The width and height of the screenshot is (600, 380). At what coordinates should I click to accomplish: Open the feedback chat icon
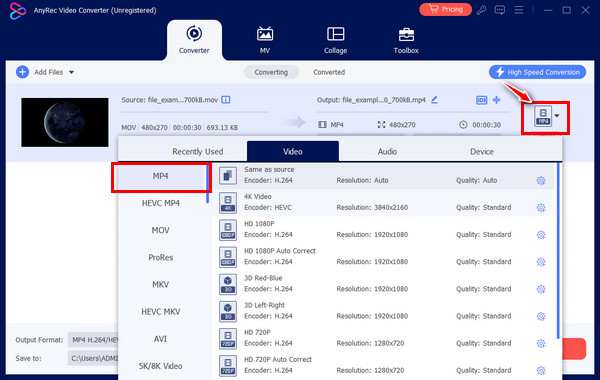(500, 10)
